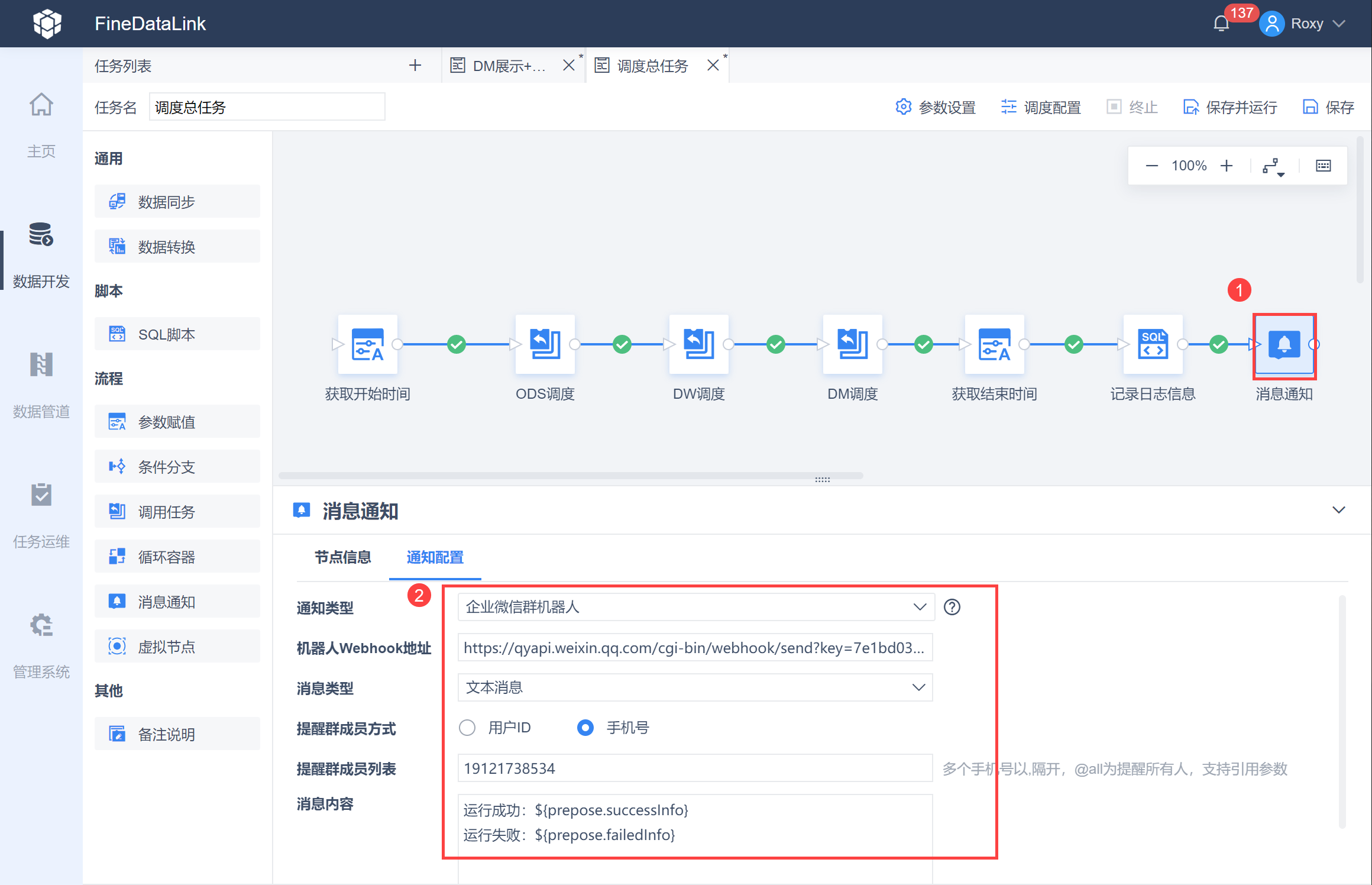Open the canvas layout arrangement icon
Image resolution: width=1372 pixels, height=885 pixels.
click(1273, 166)
